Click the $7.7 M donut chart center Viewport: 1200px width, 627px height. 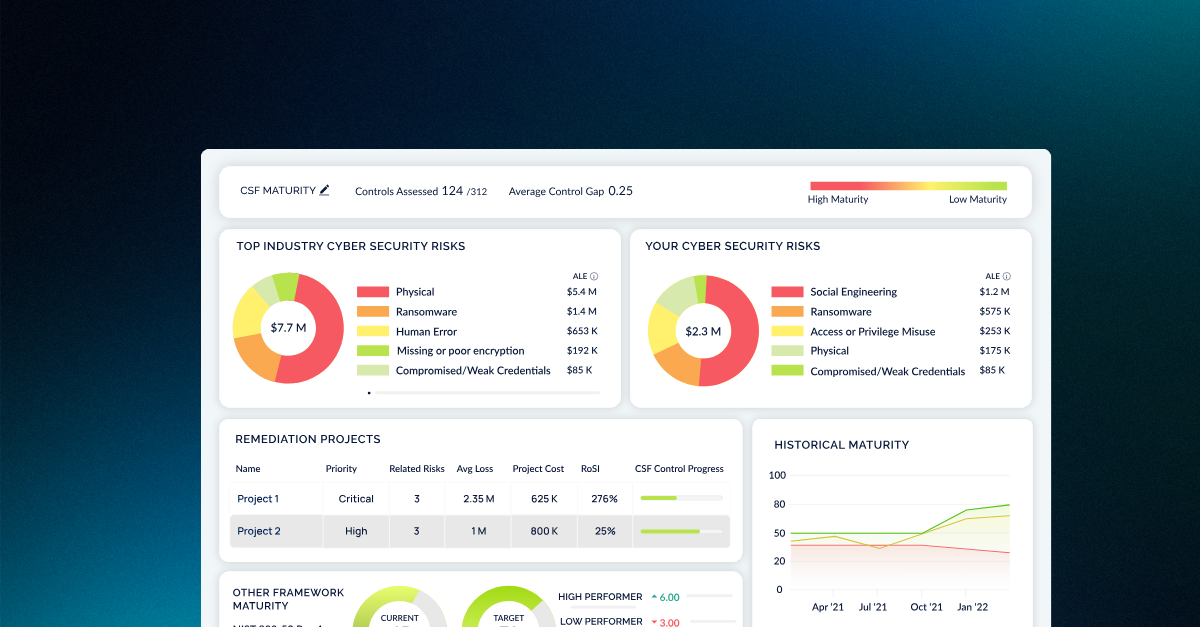(288, 327)
